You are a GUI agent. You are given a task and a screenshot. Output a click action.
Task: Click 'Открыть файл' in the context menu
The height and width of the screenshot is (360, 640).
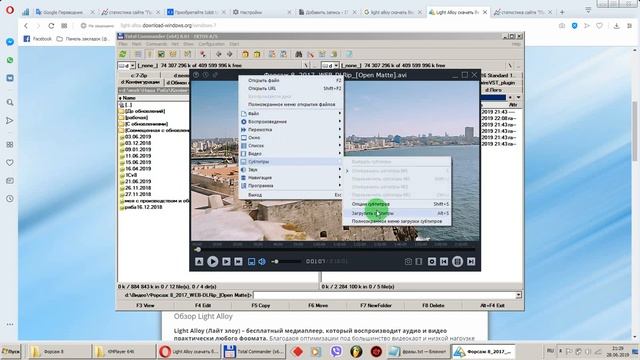291,80
